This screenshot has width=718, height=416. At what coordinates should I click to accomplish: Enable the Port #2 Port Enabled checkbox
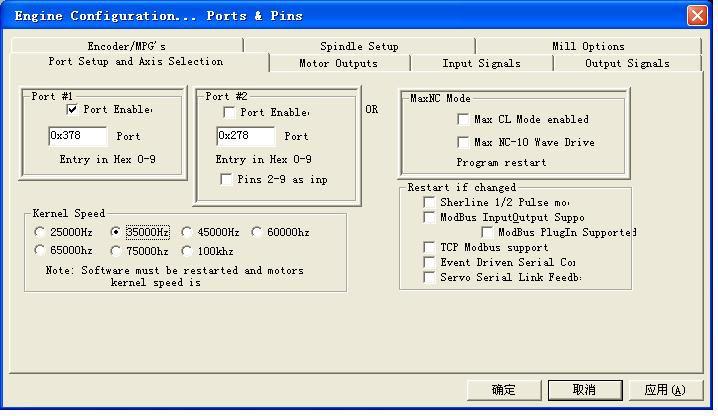tap(230, 113)
